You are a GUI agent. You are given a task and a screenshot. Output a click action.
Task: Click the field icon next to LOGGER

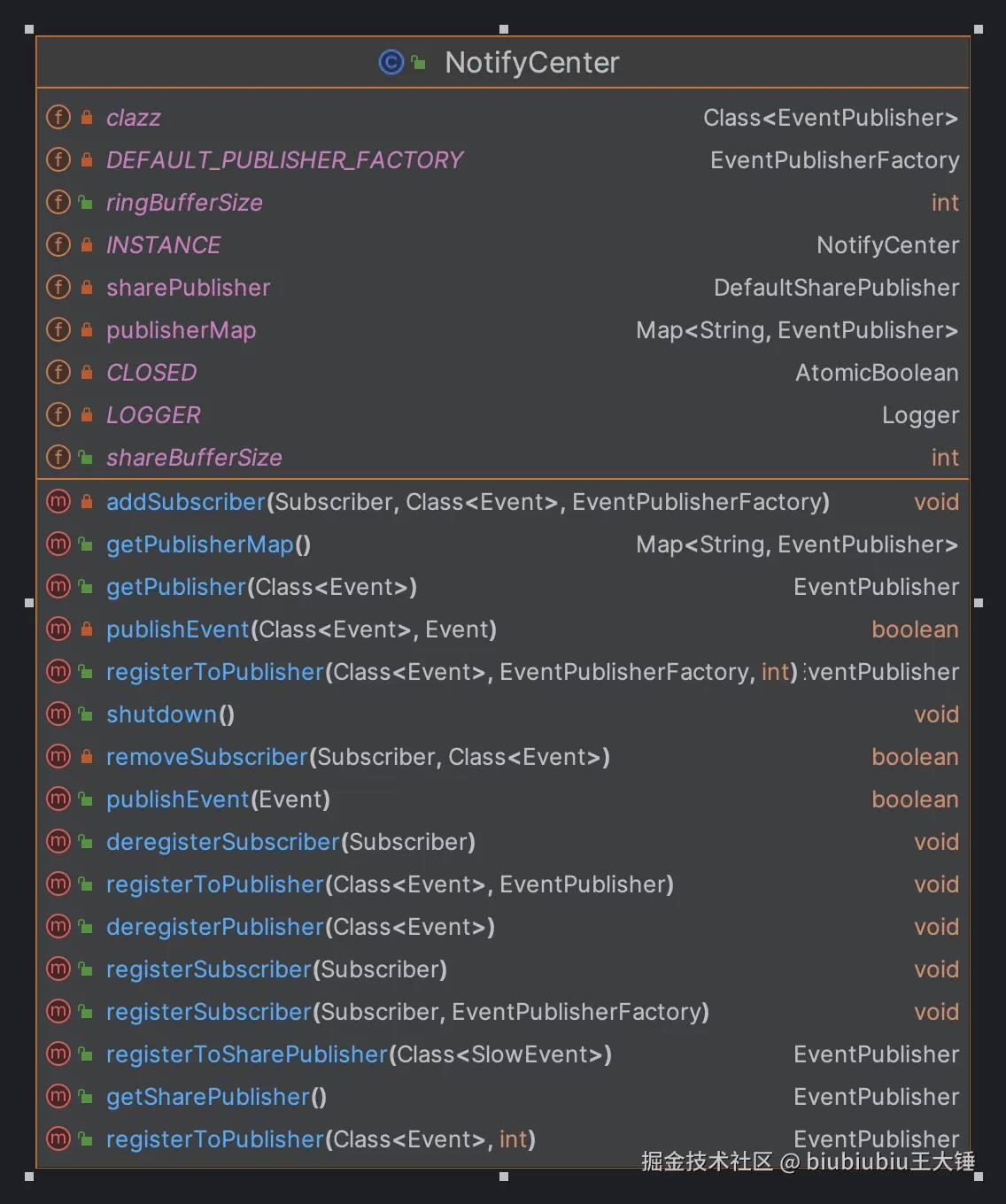58,414
